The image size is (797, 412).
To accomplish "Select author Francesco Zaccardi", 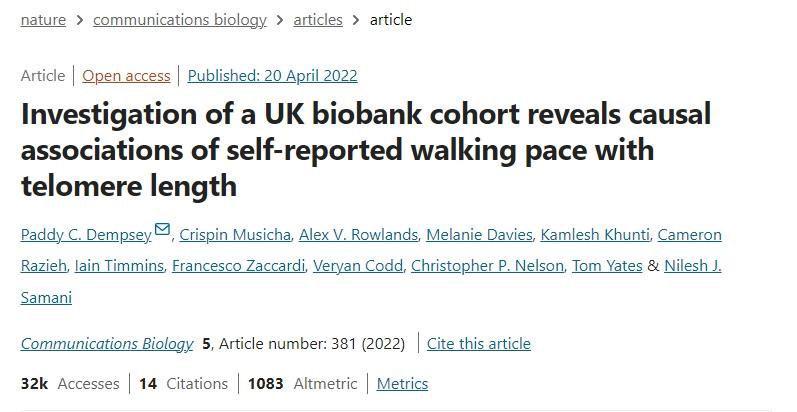I will coord(238,266).
